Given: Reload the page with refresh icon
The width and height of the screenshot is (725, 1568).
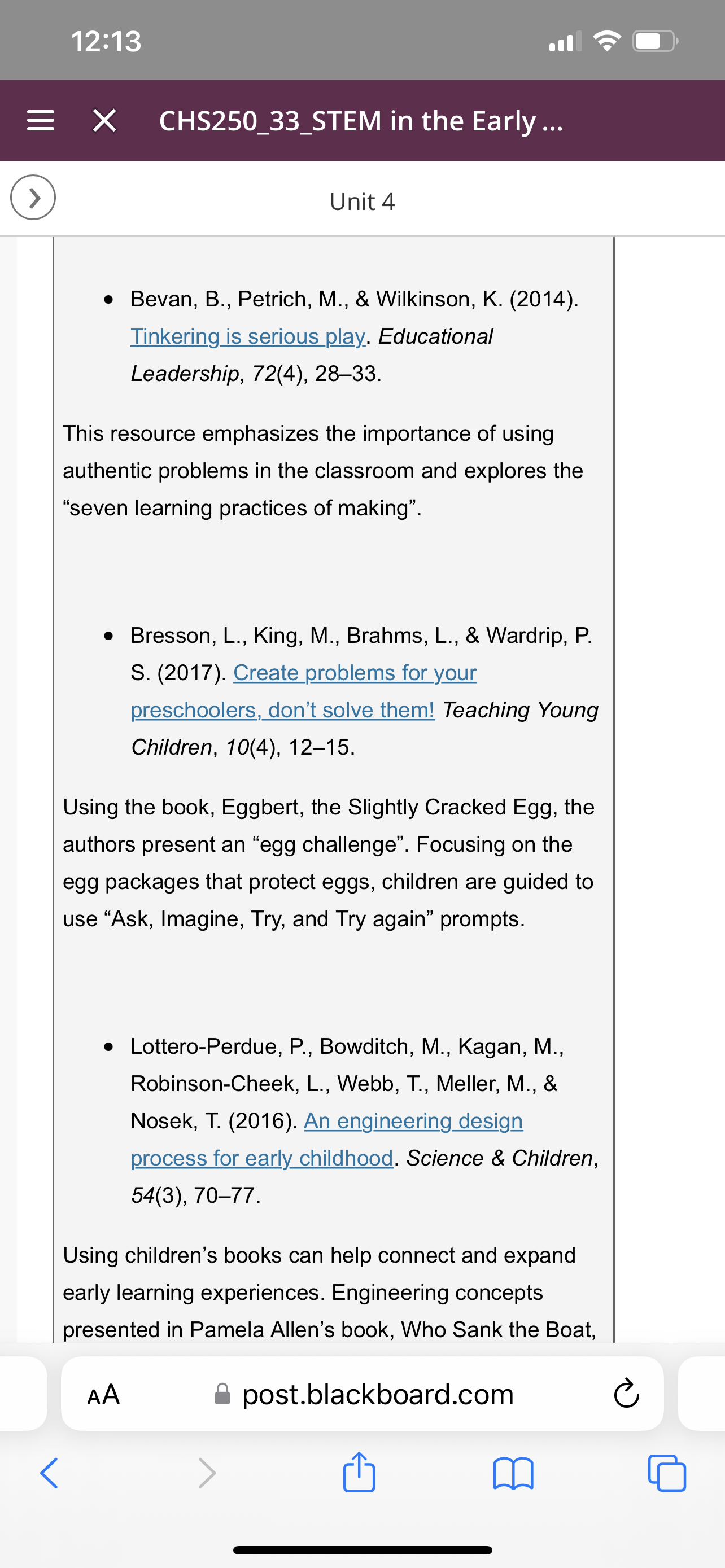Looking at the screenshot, I should coord(626,1395).
